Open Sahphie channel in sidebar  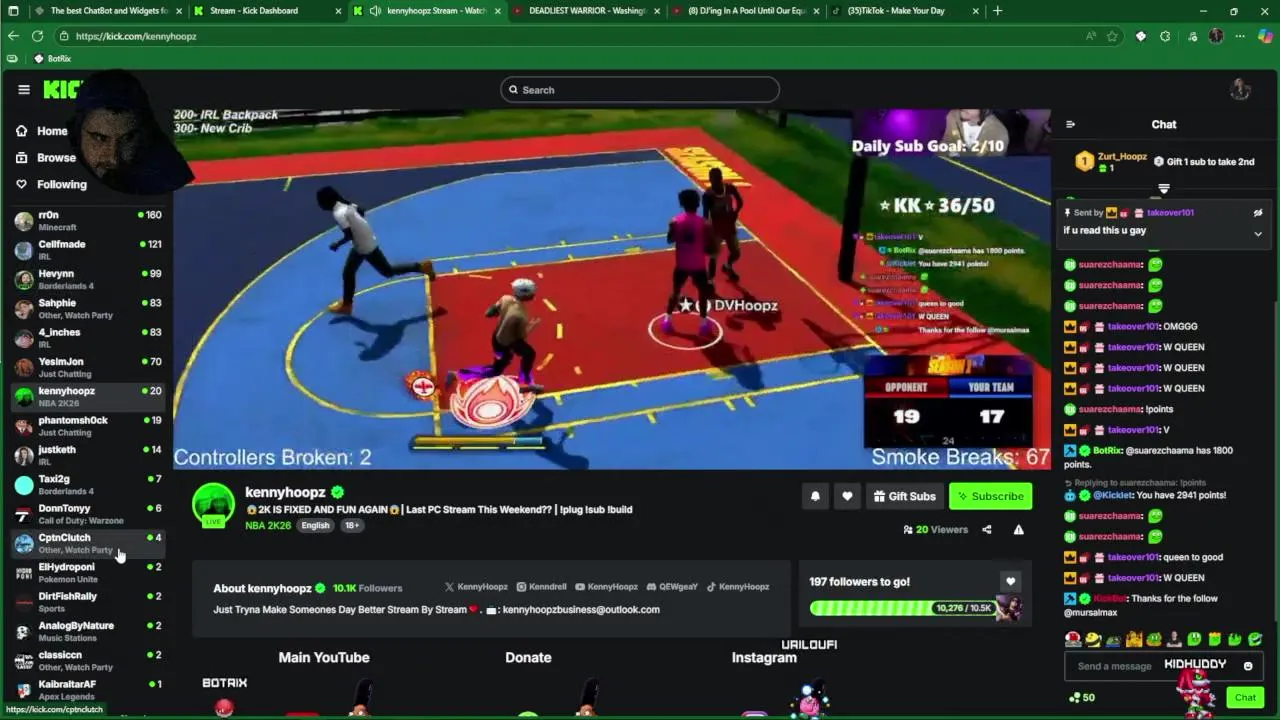(87, 308)
